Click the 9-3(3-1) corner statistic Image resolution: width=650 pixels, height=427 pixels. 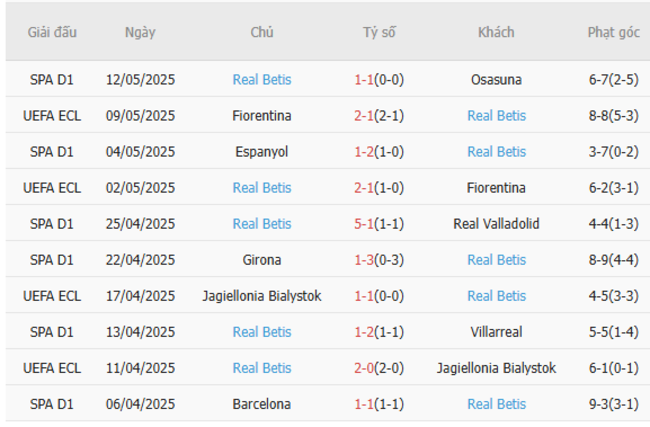[613, 404]
